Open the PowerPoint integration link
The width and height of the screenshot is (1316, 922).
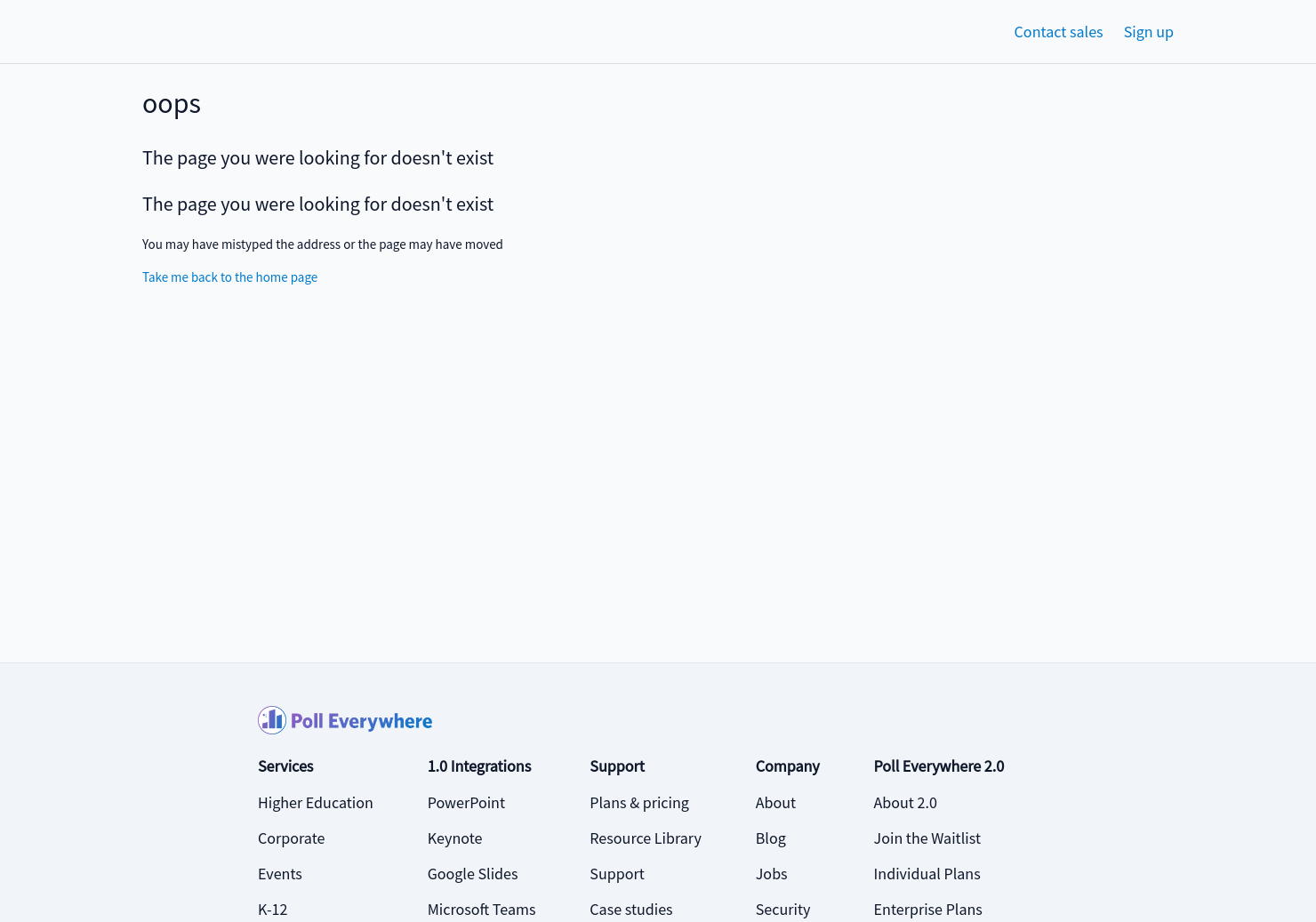coord(465,803)
